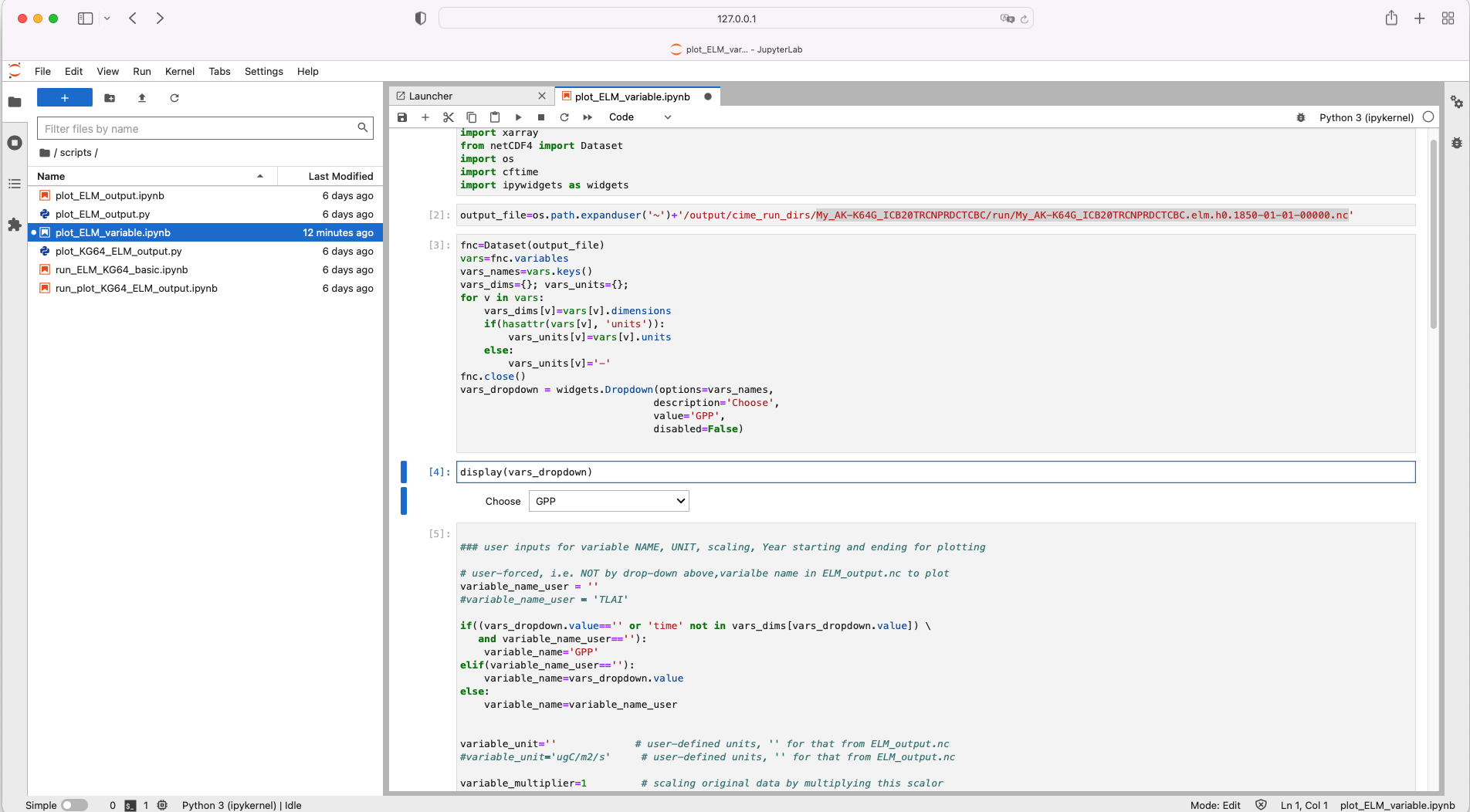
Task: Open the table of contents panel
Action: point(15,184)
